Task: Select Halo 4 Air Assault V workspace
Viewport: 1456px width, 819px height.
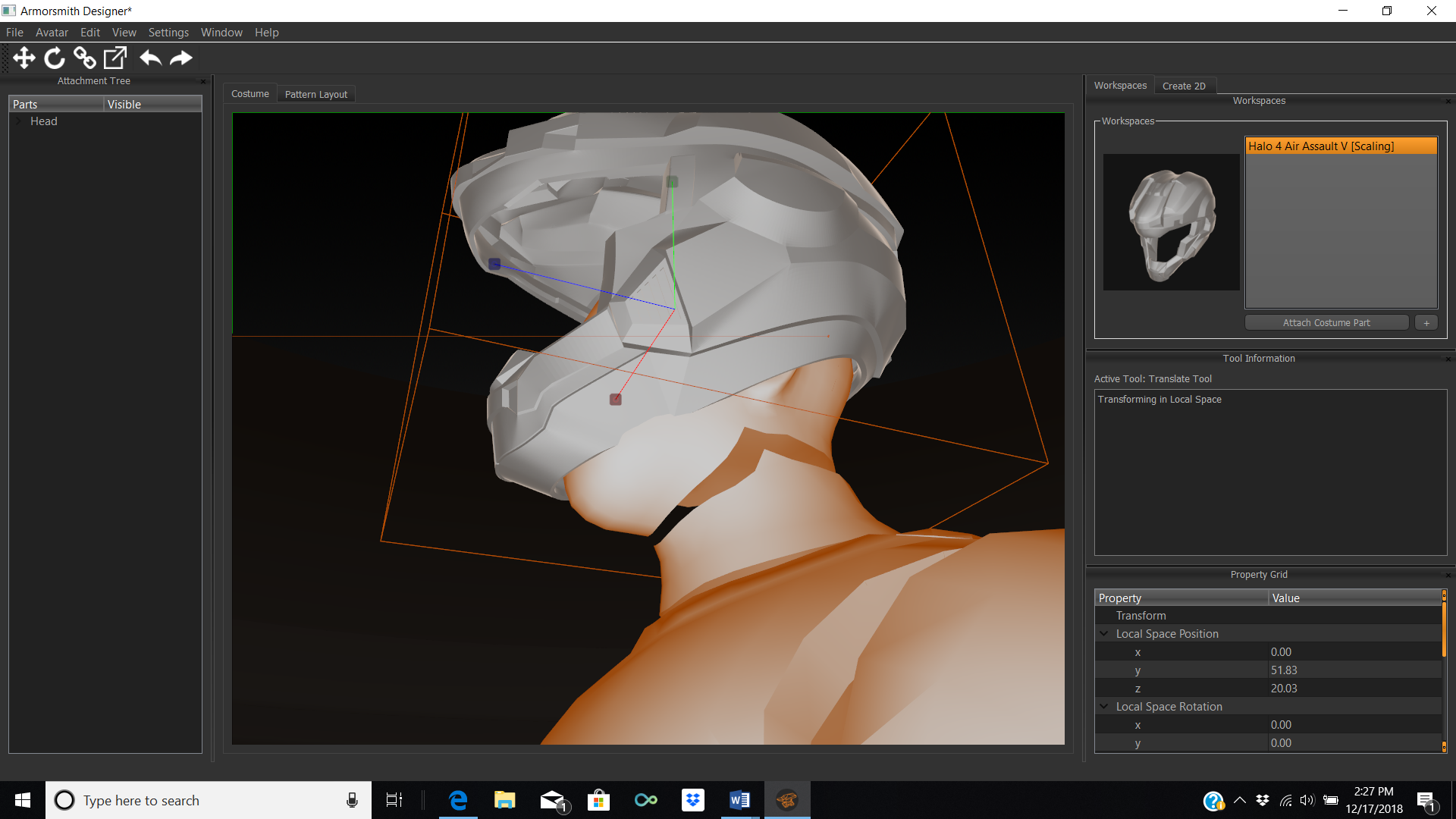Action: [1341, 146]
